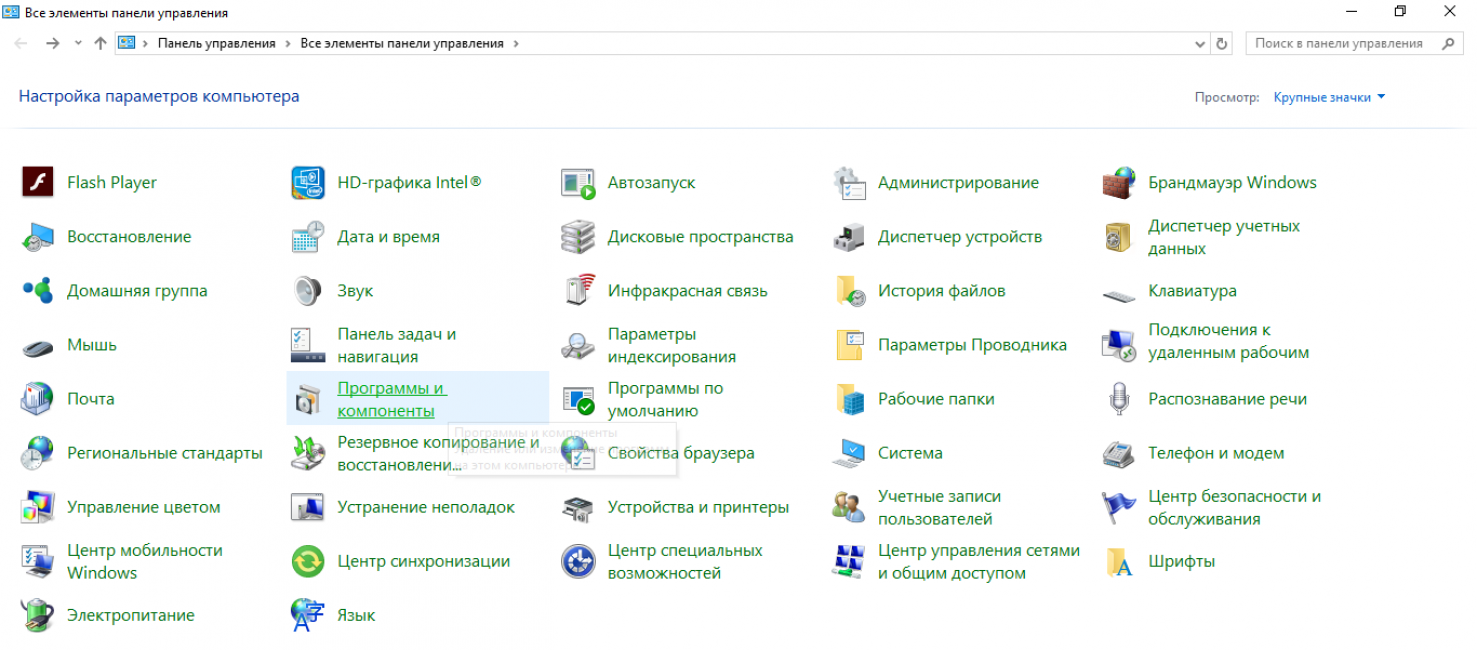This screenshot has width=1477, height=650.
Task: Open Резервное копирование и восстановление link
Action: tap(438, 453)
